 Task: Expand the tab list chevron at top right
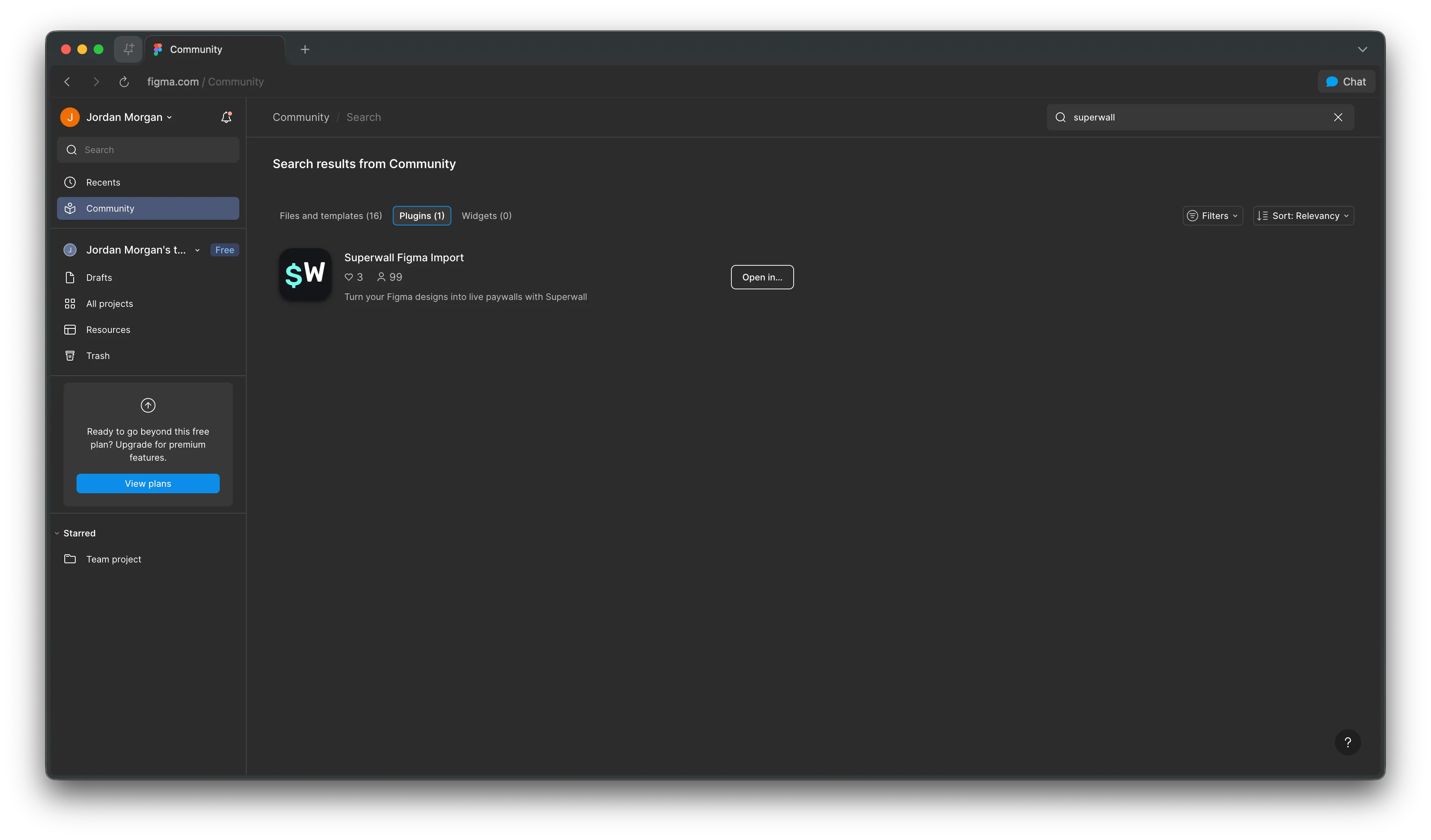click(x=1362, y=49)
